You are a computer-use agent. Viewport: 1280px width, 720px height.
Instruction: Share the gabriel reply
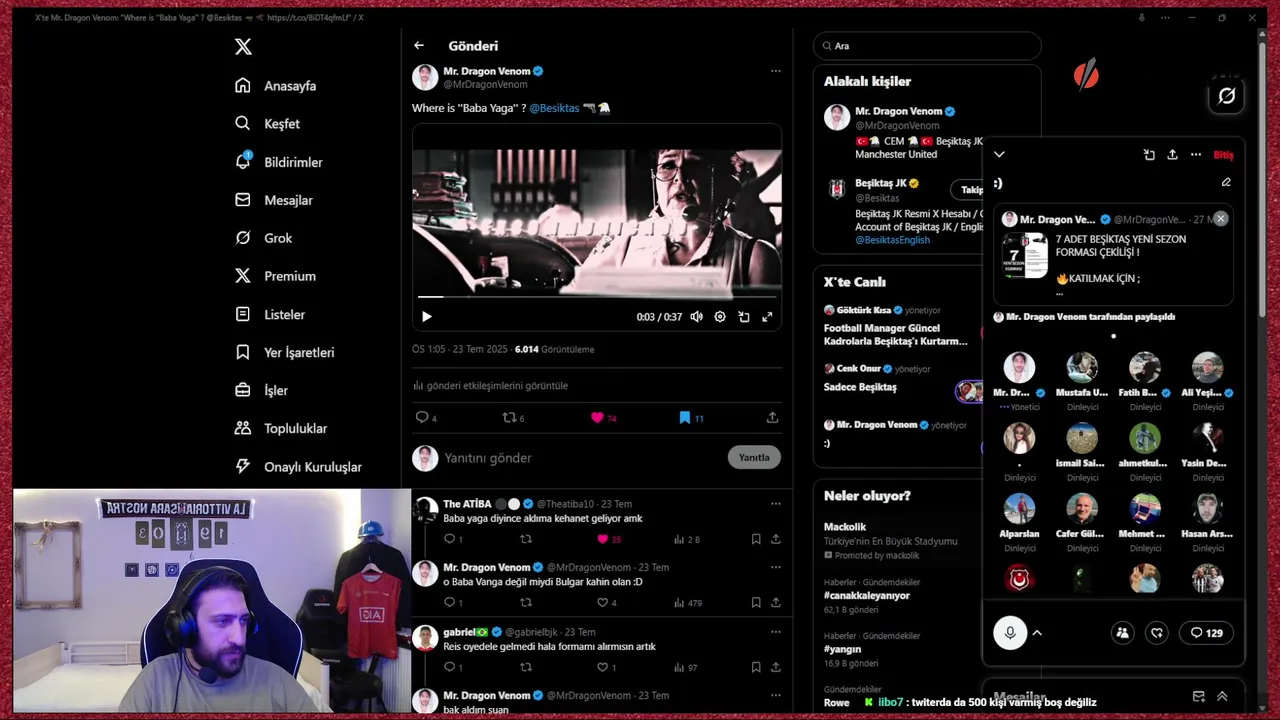click(x=775, y=667)
